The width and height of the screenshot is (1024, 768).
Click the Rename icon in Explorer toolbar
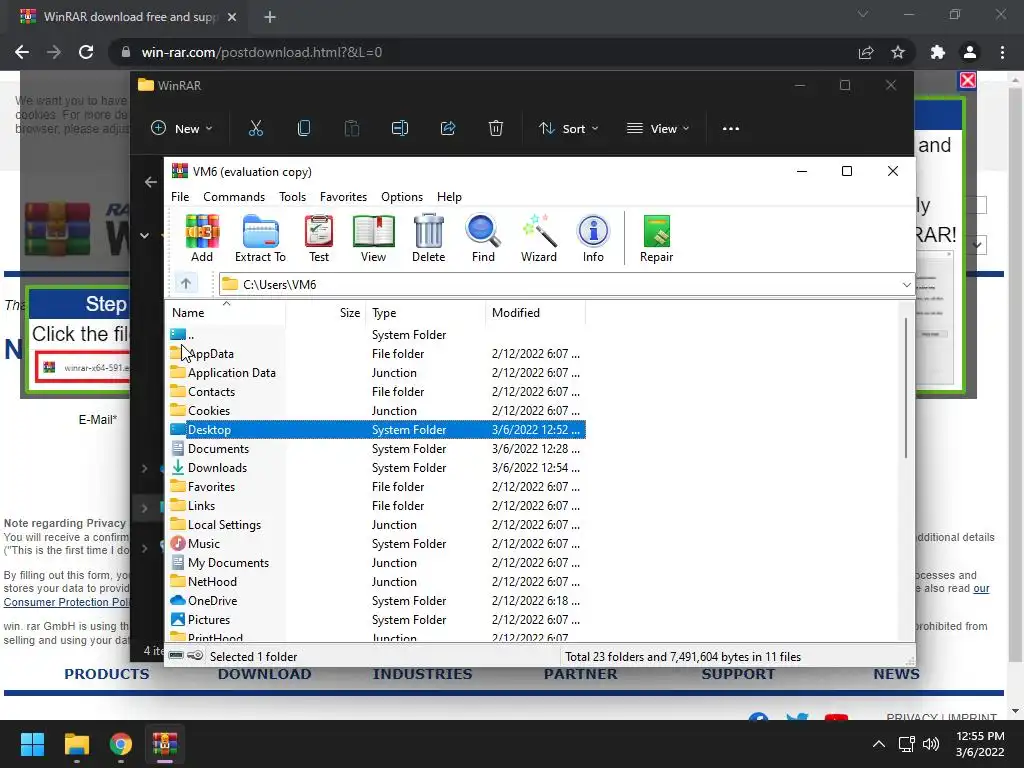pos(400,129)
